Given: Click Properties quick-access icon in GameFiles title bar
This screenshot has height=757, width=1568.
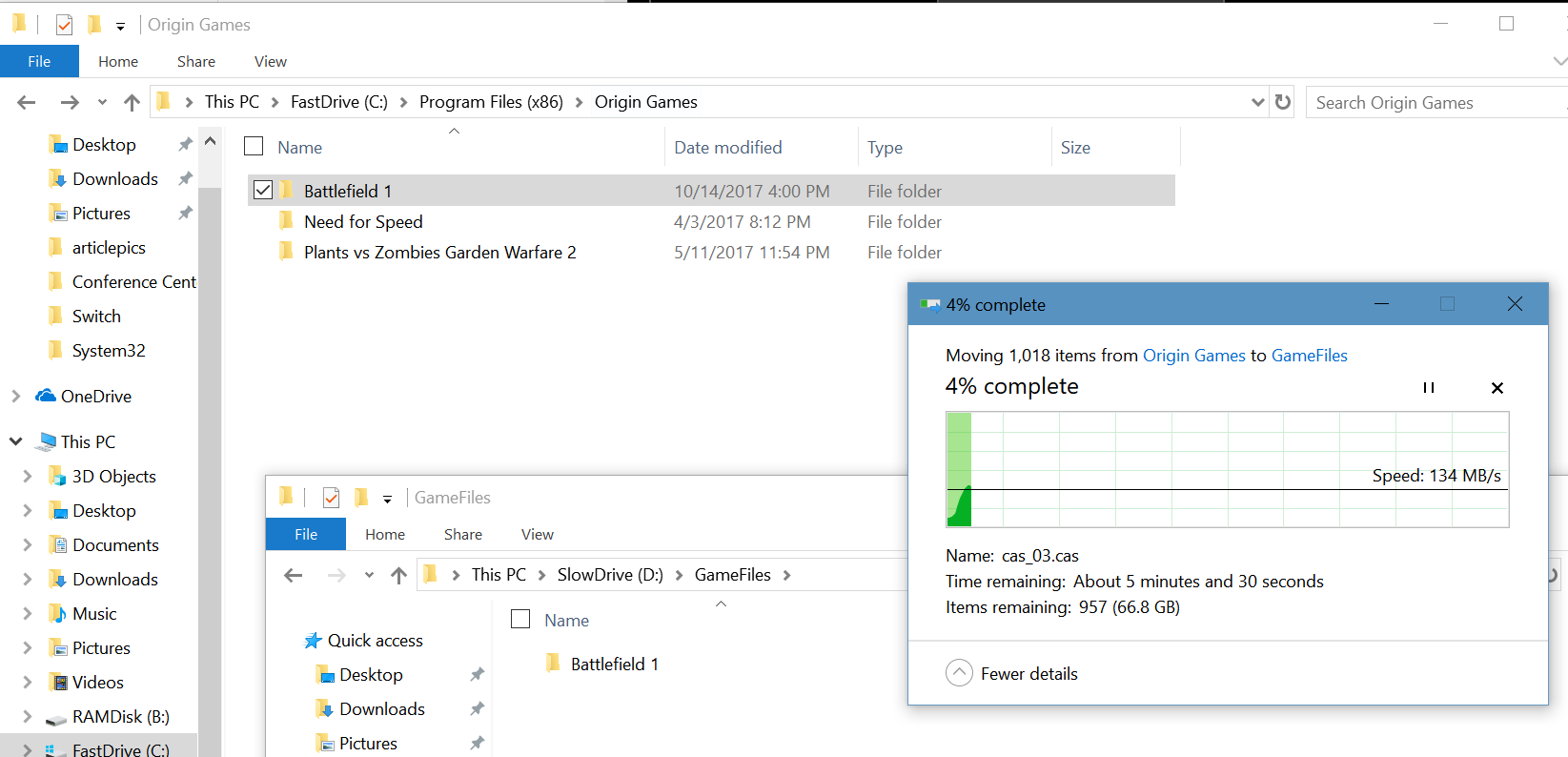Looking at the screenshot, I should click(x=331, y=498).
